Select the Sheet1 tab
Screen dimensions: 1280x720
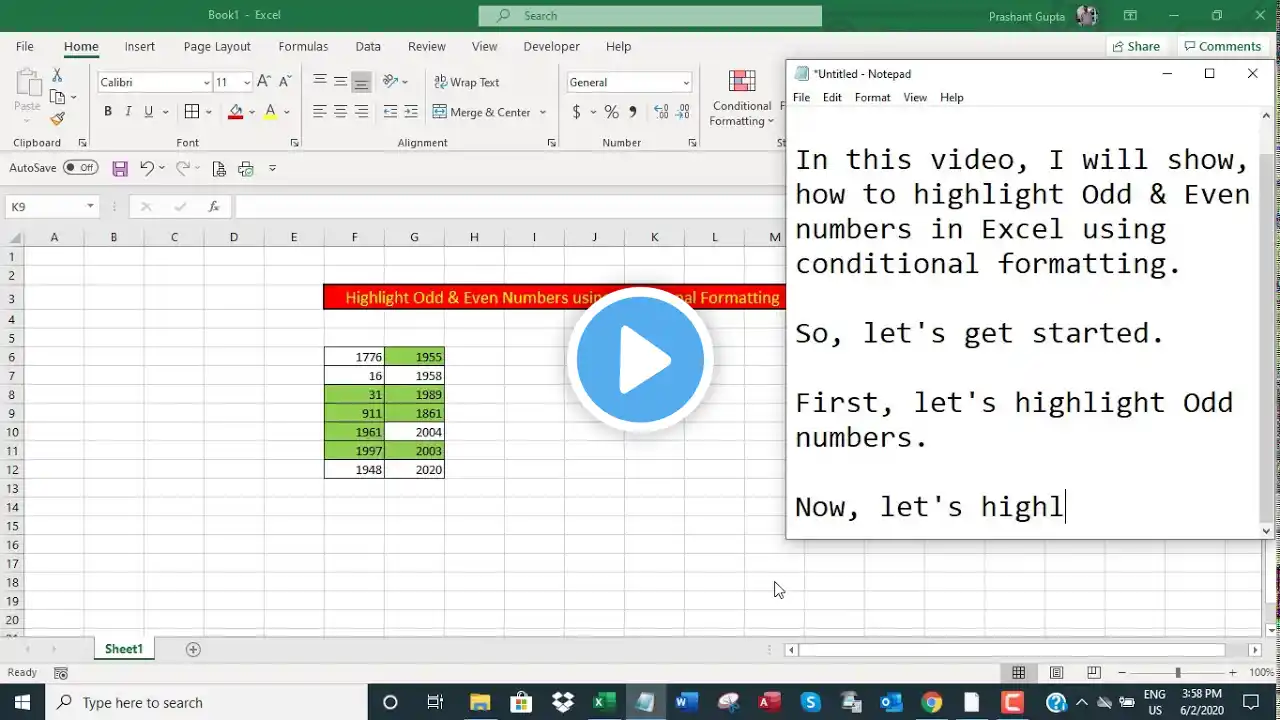pyautogui.click(x=124, y=649)
